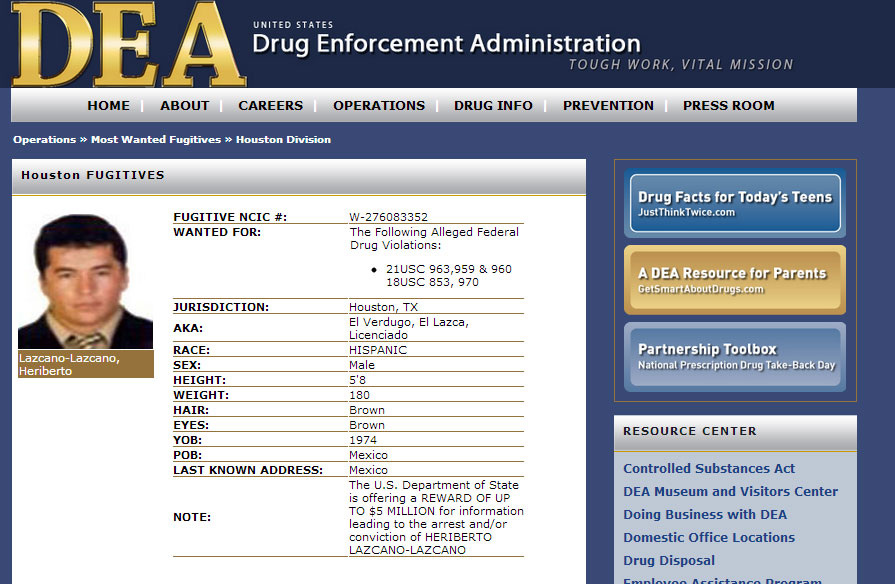The height and width of the screenshot is (584, 895).
Task: Click the race value HISPANIC
Action: (x=378, y=350)
